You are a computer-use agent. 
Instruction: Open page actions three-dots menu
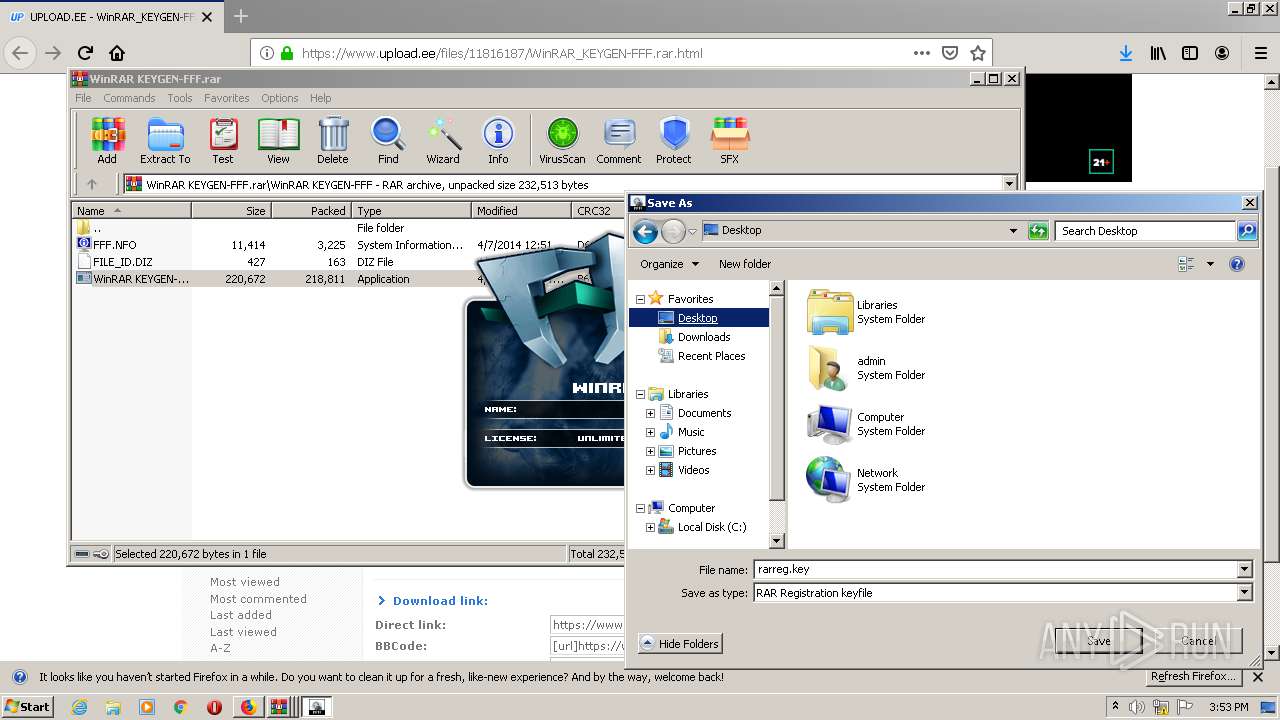tap(921, 53)
